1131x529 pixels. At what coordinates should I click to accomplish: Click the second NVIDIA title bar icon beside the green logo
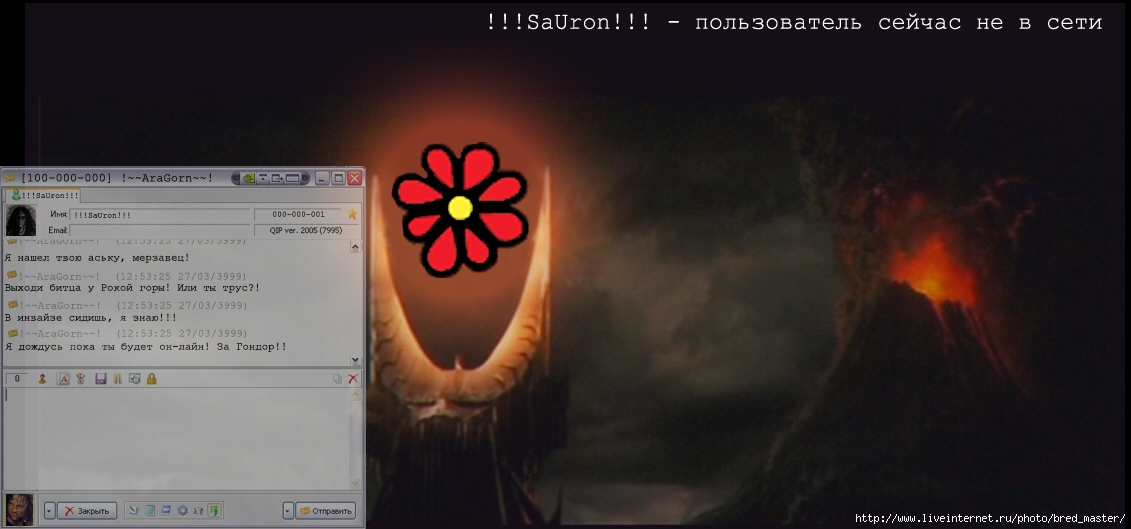tap(263, 178)
